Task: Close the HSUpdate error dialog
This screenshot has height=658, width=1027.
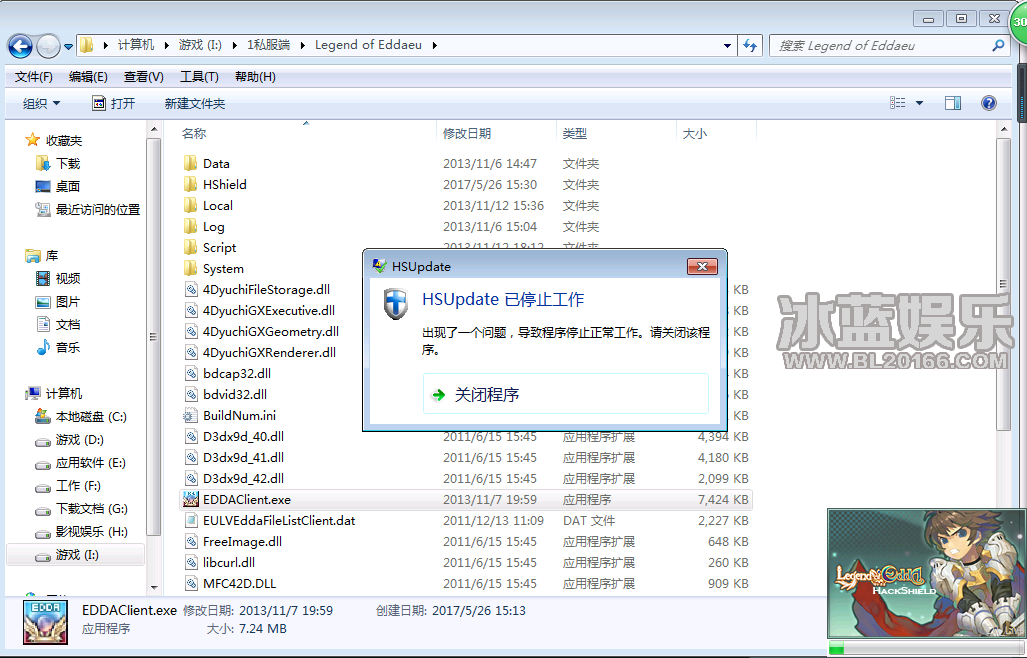Action: point(702,266)
